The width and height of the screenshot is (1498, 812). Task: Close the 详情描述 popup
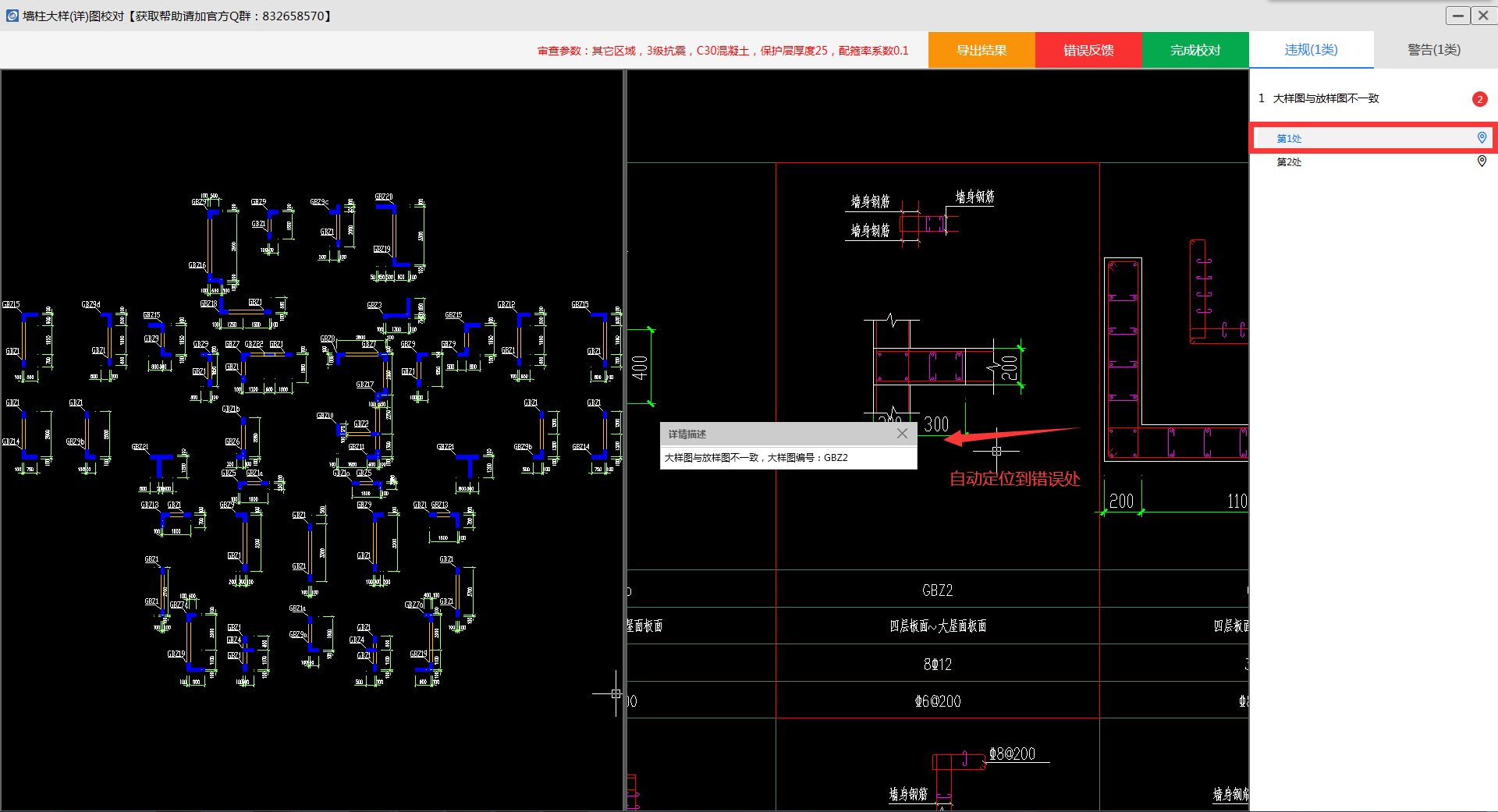902,434
